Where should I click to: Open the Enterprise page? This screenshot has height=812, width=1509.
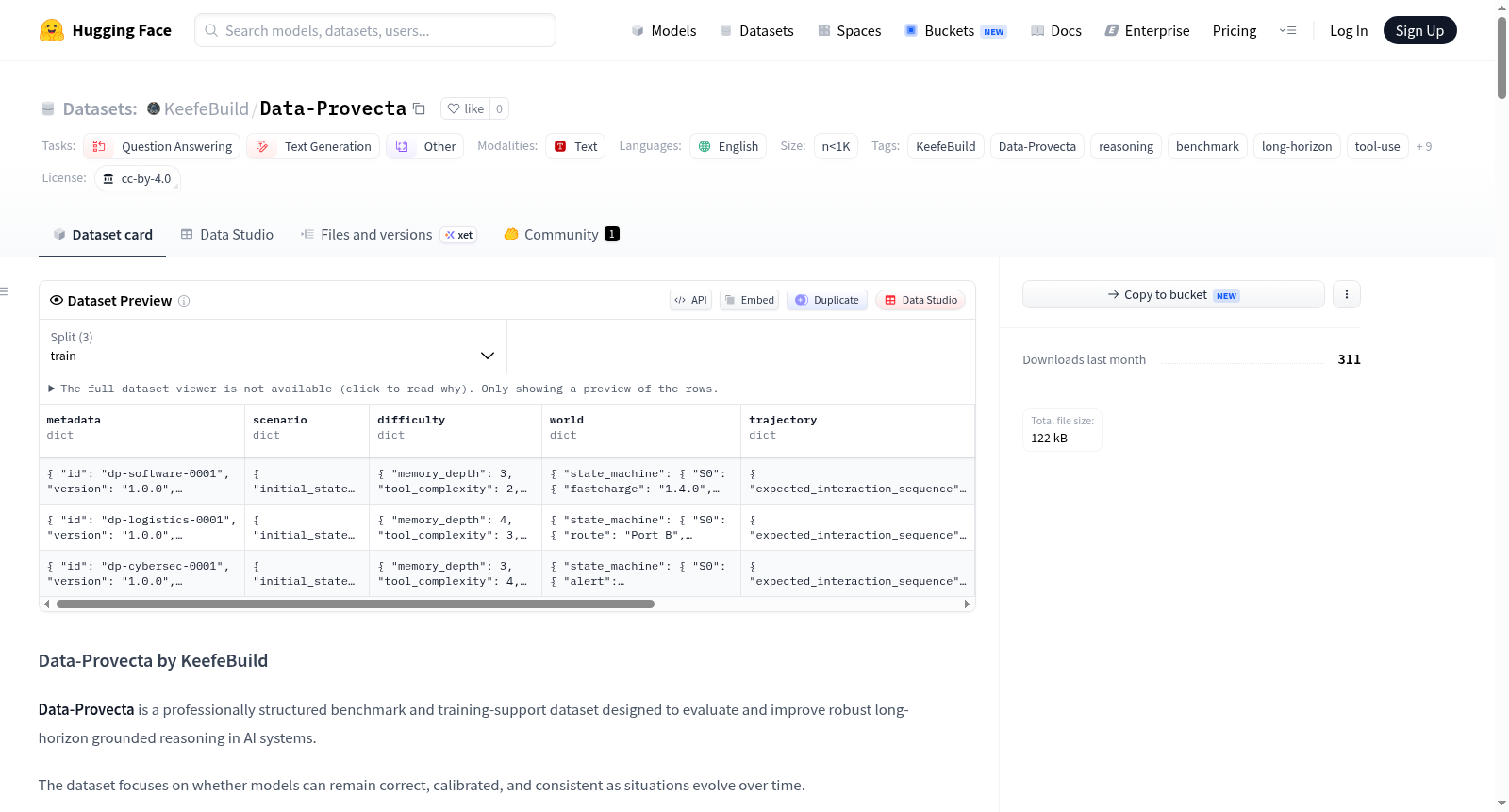[x=1147, y=30]
